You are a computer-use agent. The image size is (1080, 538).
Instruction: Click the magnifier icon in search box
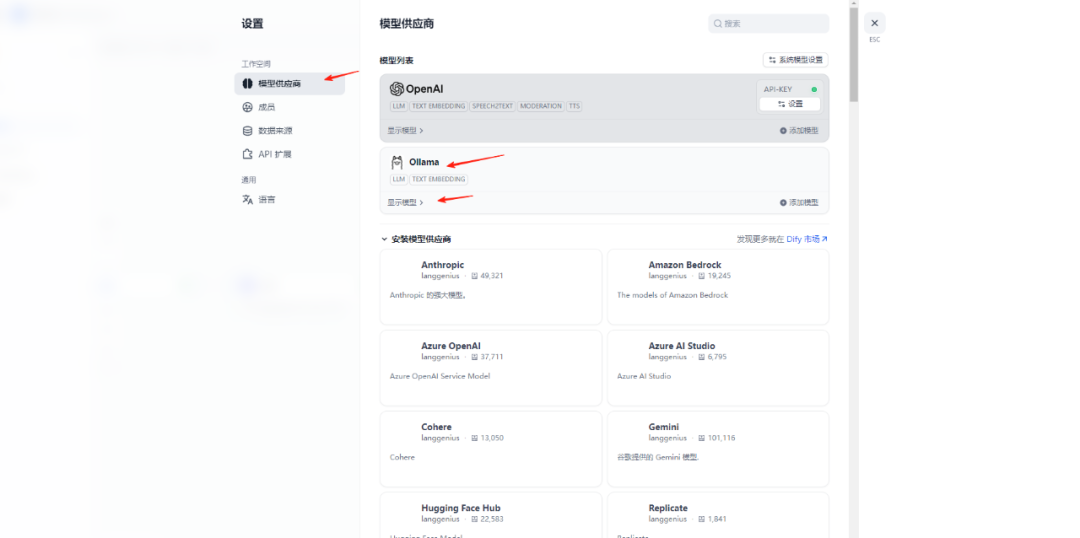click(718, 23)
